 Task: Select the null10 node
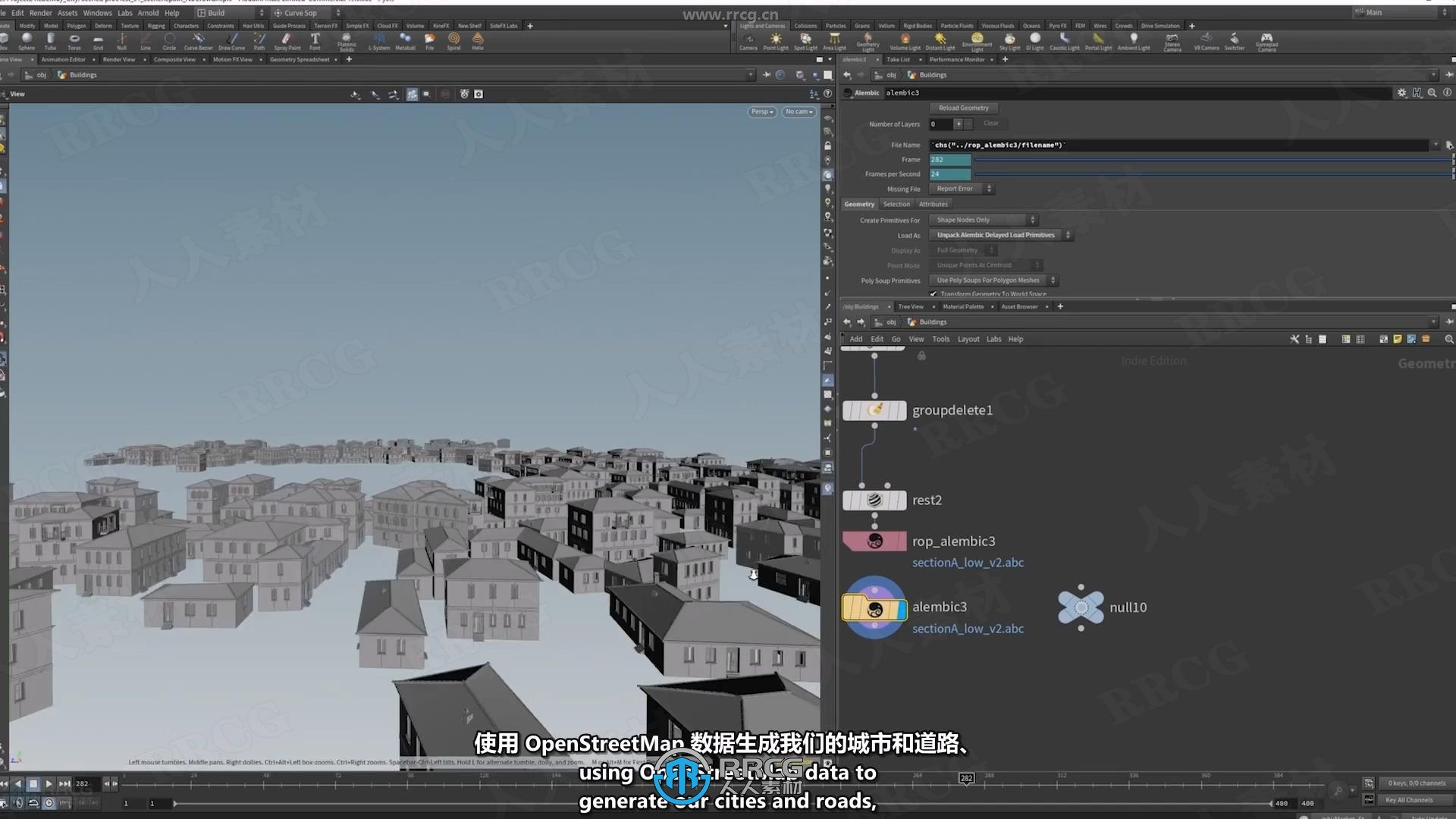tap(1081, 607)
